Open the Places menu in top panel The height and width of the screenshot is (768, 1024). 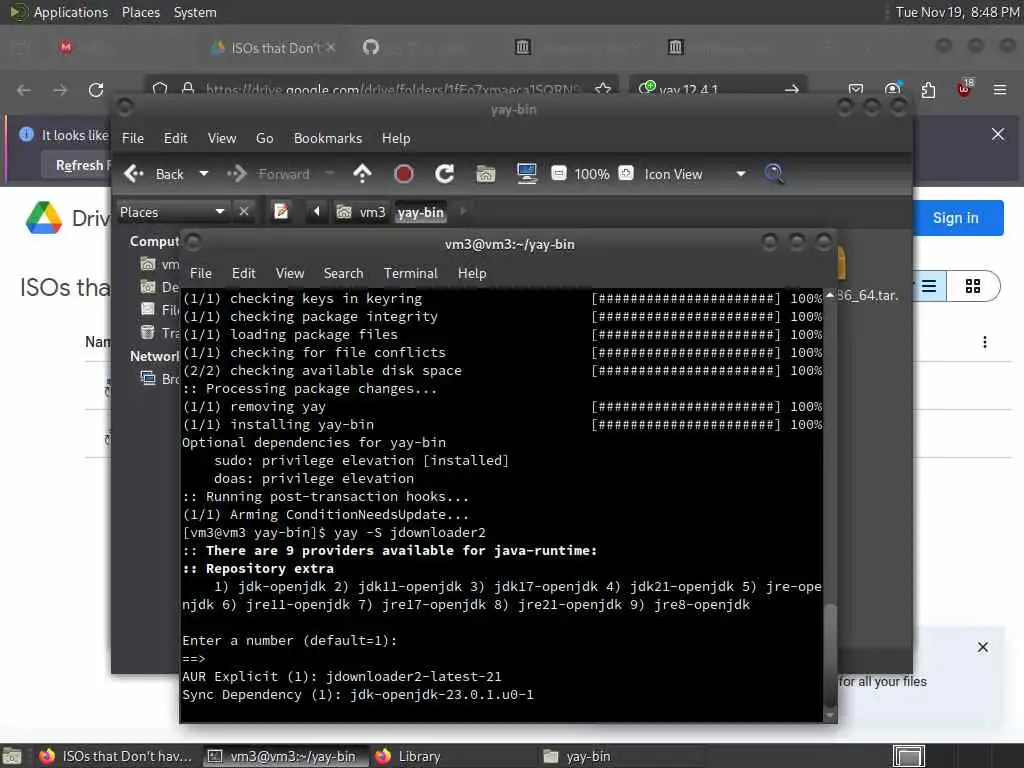pyautogui.click(x=141, y=12)
